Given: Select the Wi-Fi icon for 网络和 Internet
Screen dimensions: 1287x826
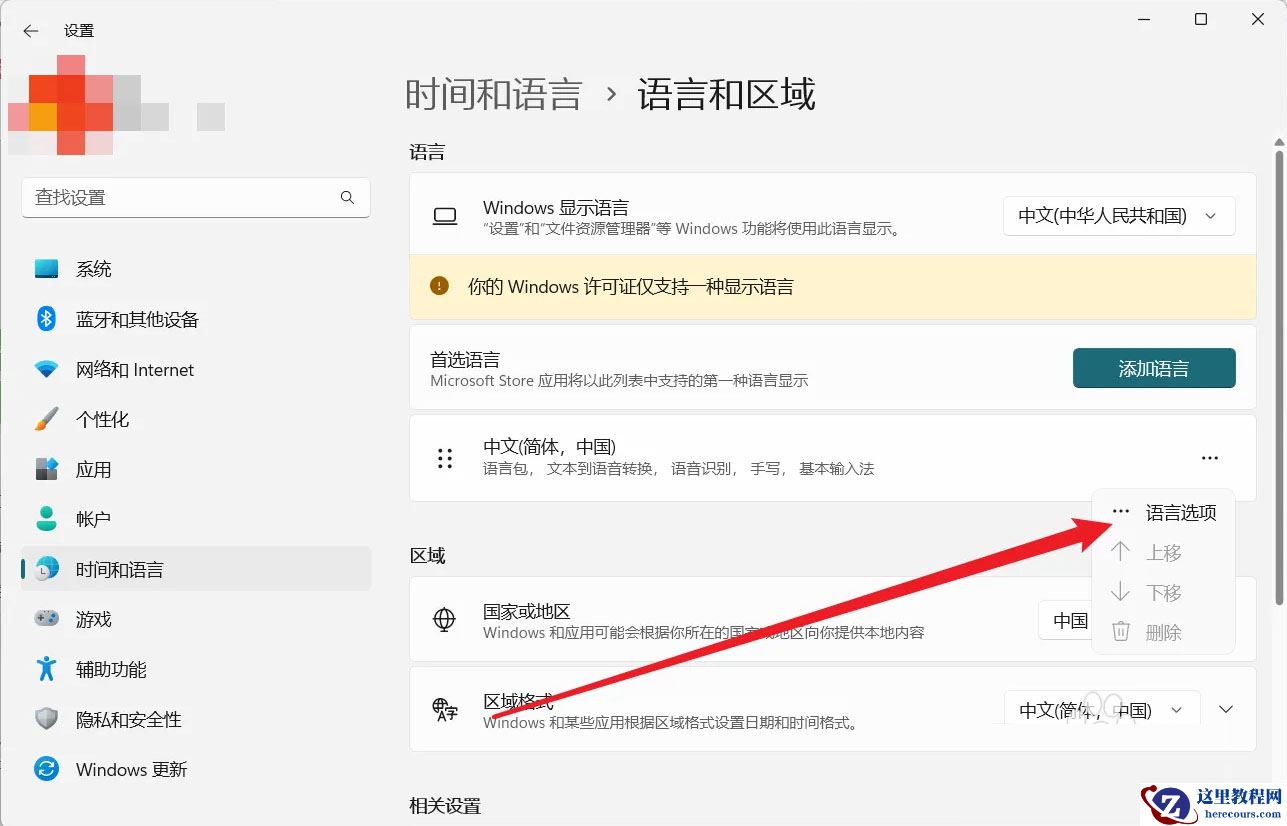Looking at the screenshot, I should click(46, 369).
